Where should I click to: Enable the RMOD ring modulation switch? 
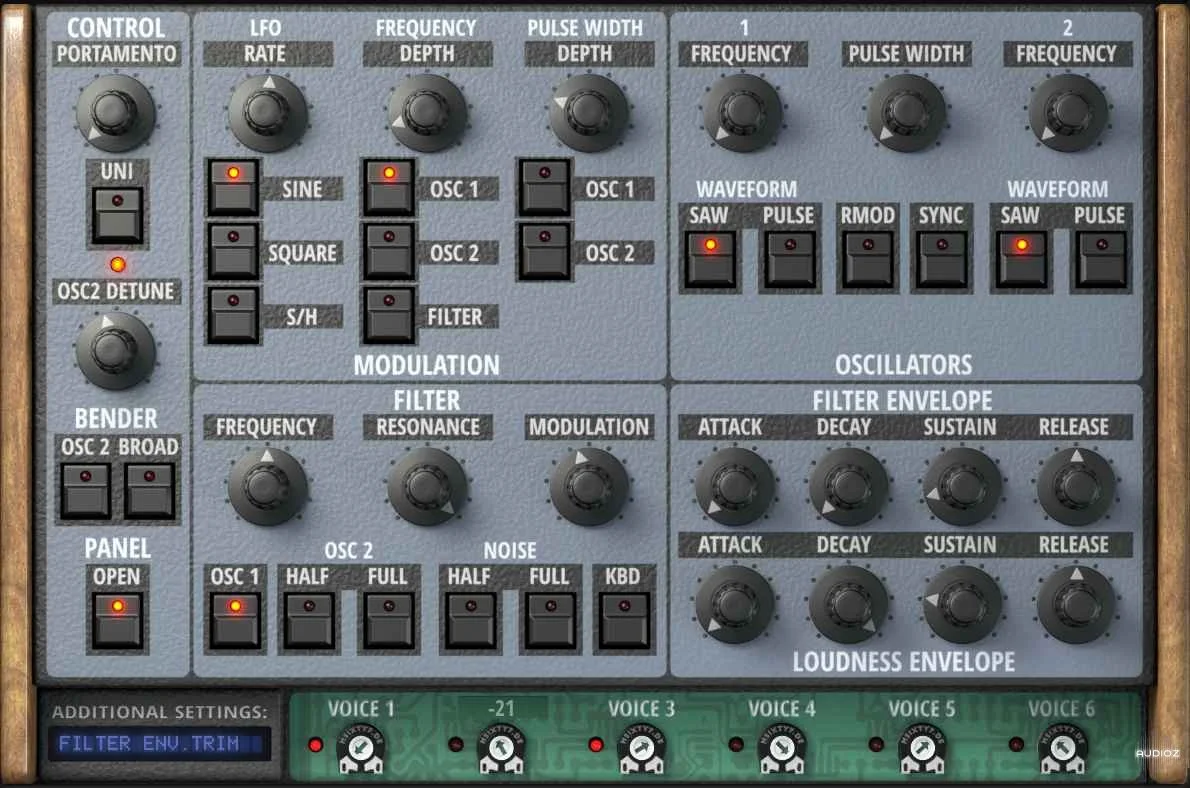[x=867, y=260]
